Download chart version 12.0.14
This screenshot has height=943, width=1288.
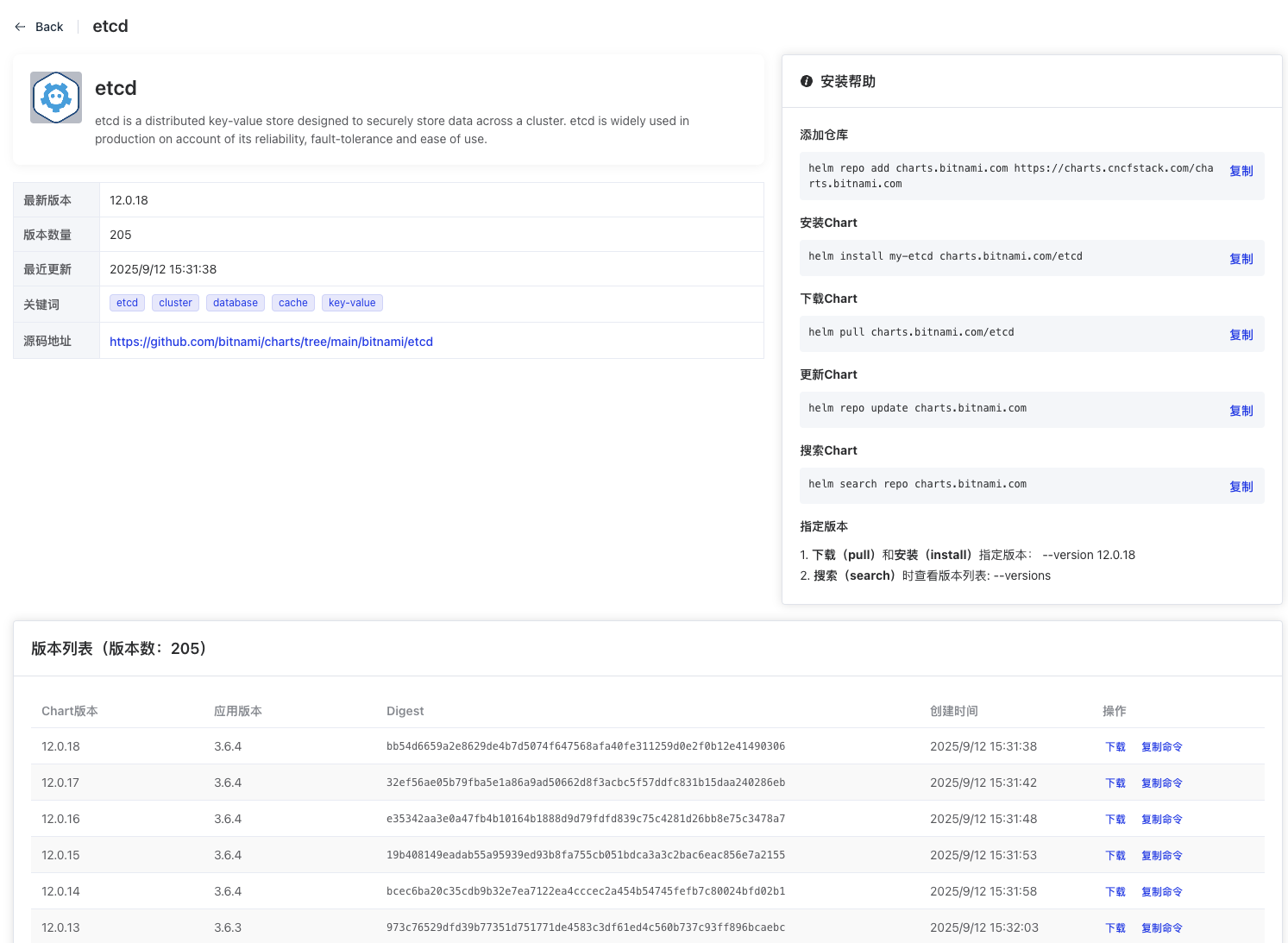(x=1115, y=892)
